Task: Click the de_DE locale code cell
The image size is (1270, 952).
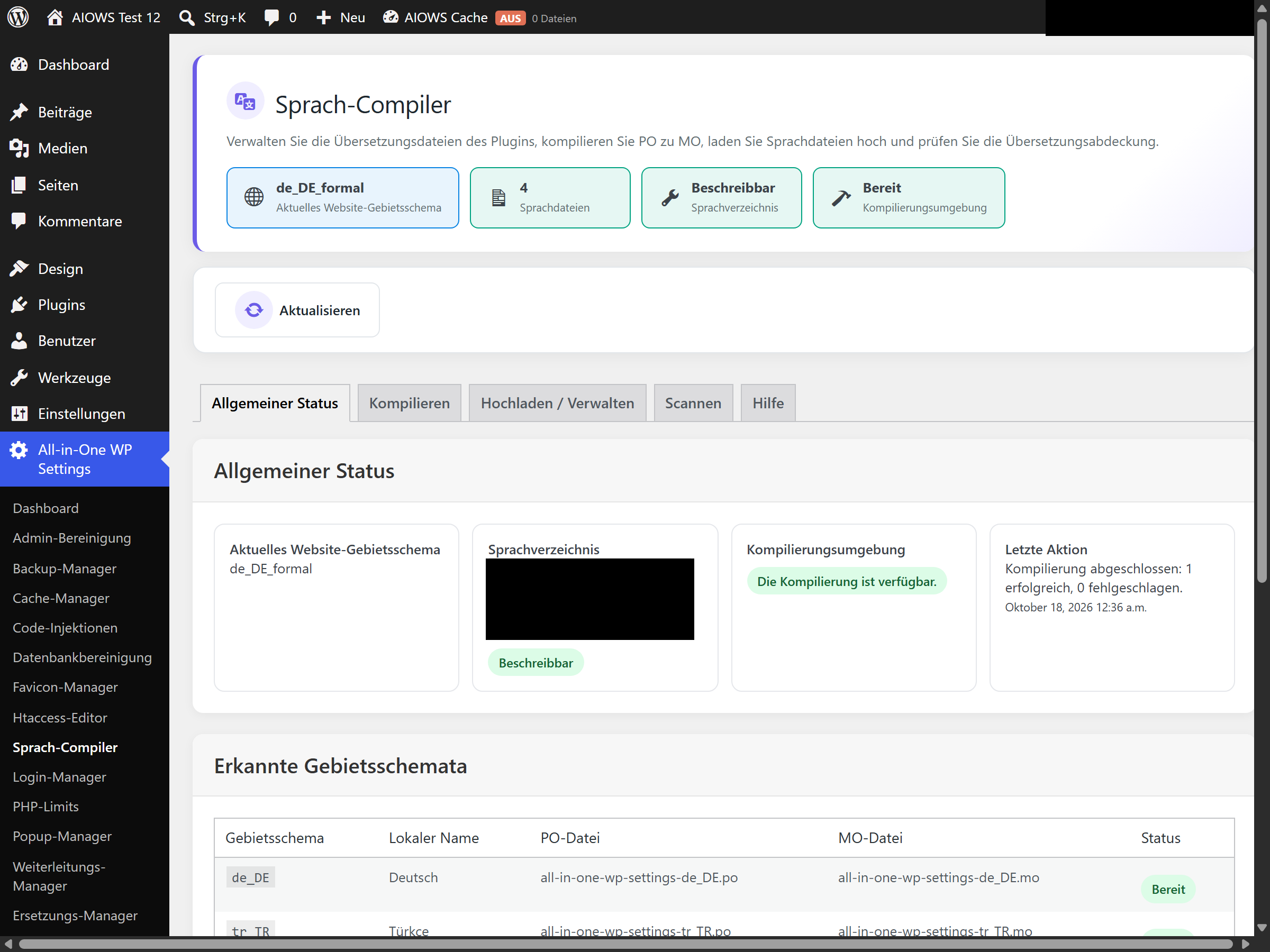Action: pos(250,877)
